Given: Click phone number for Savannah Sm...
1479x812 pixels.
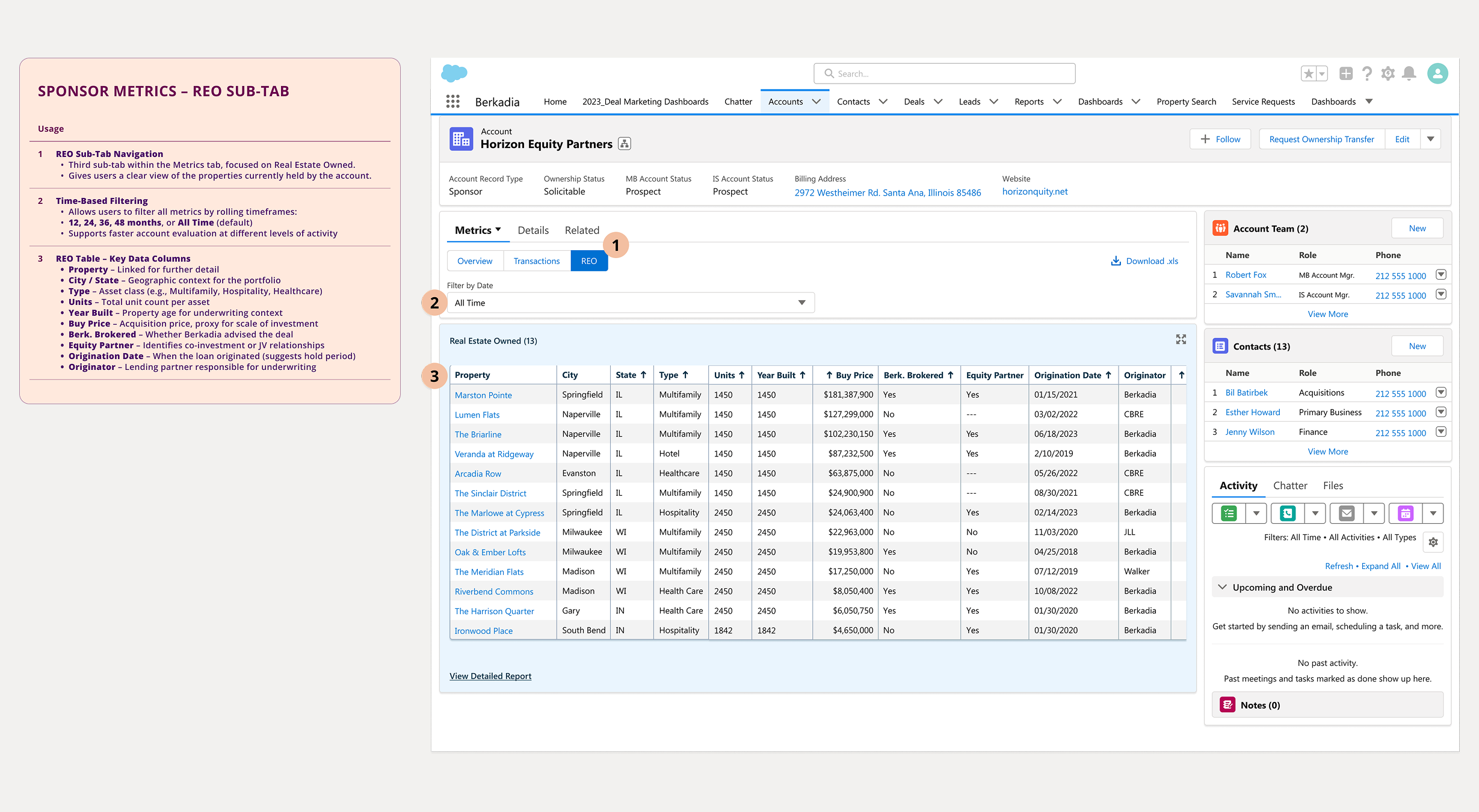Looking at the screenshot, I should (x=1401, y=295).
